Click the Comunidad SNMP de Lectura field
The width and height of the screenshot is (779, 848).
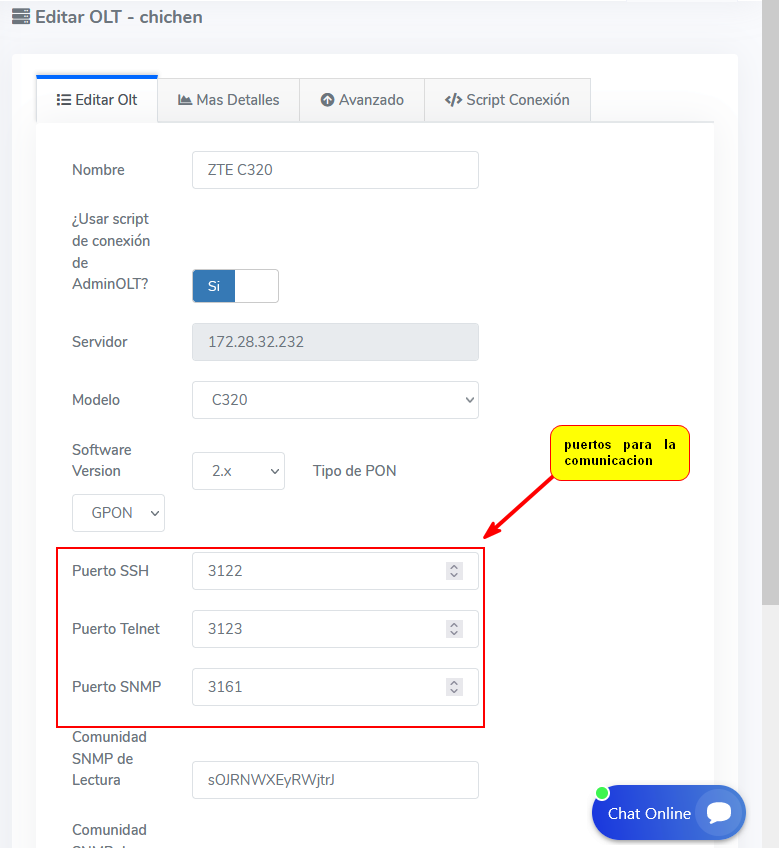pos(335,780)
